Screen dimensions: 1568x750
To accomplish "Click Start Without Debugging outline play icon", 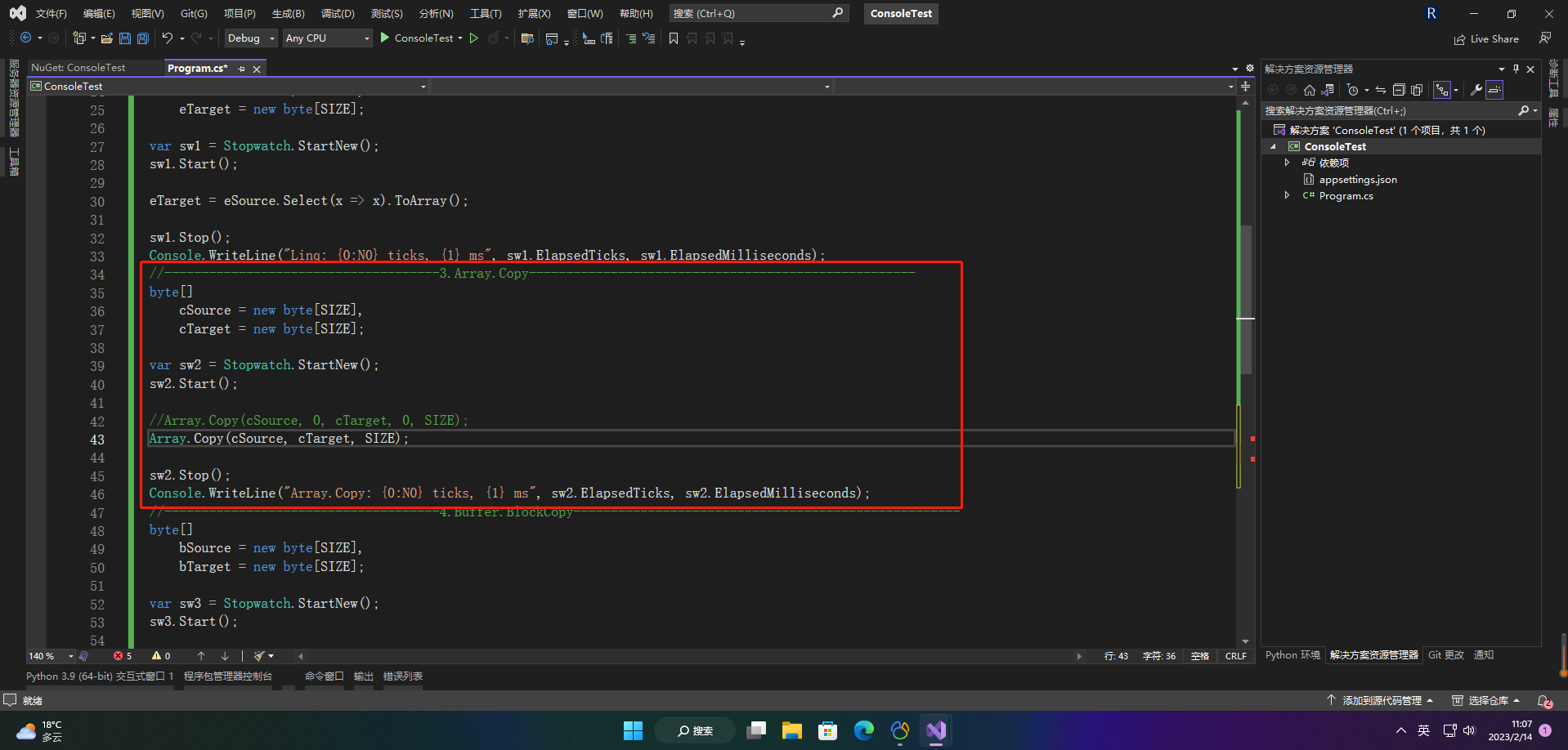I will coord(474,38).
